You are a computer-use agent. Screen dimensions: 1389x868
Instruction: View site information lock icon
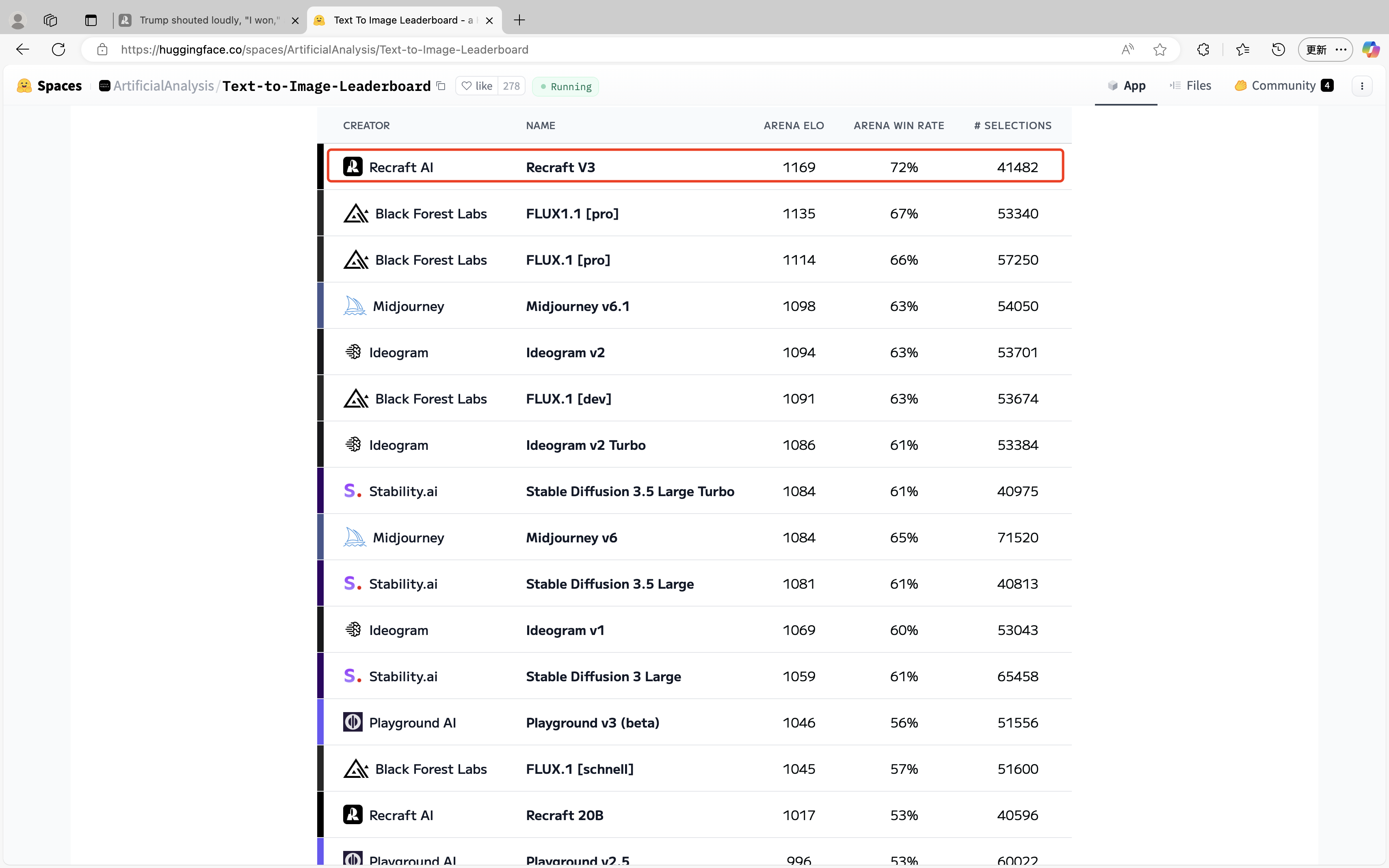(x=102, y=50)
